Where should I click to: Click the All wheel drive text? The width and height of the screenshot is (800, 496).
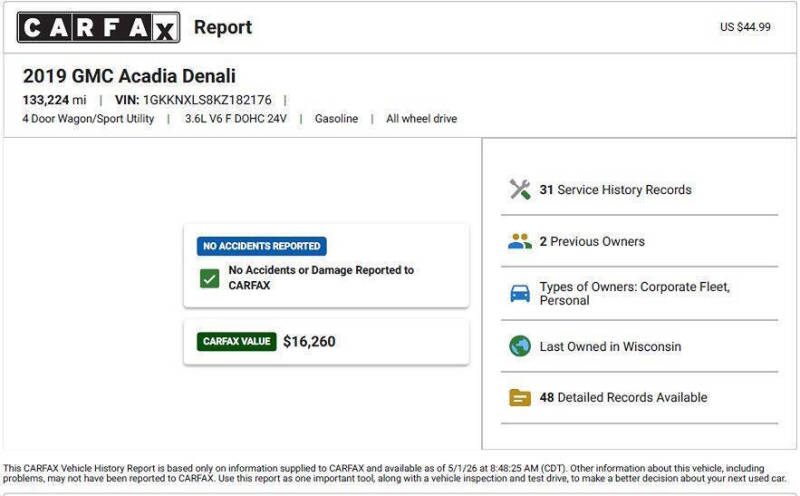421,119
